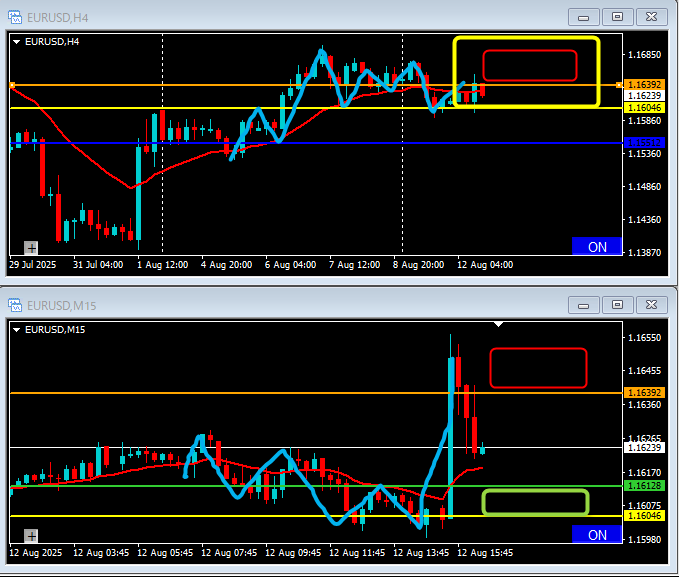
Task: Click 1.16850 on the H4 price scale
Action: point(644,55)
